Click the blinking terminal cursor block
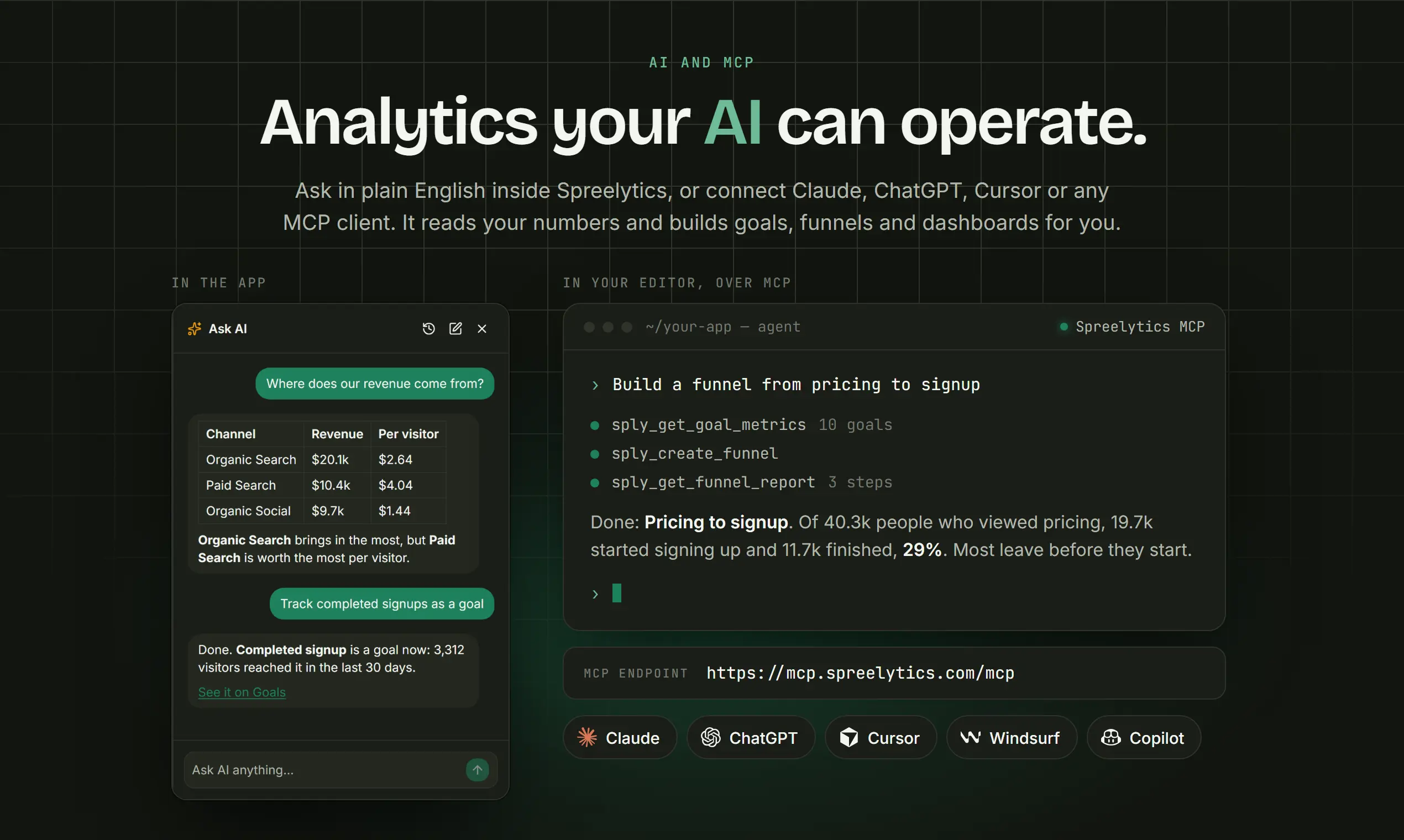The width and height of the screenshot is (1404, 840). (x=616, y=592)
